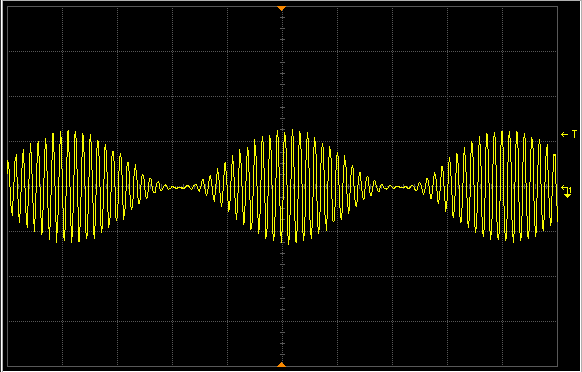The width and height of the screenshot is (582, 372).
Task: Select the trigger level arrow beside T
Action: tap(565, 134)
